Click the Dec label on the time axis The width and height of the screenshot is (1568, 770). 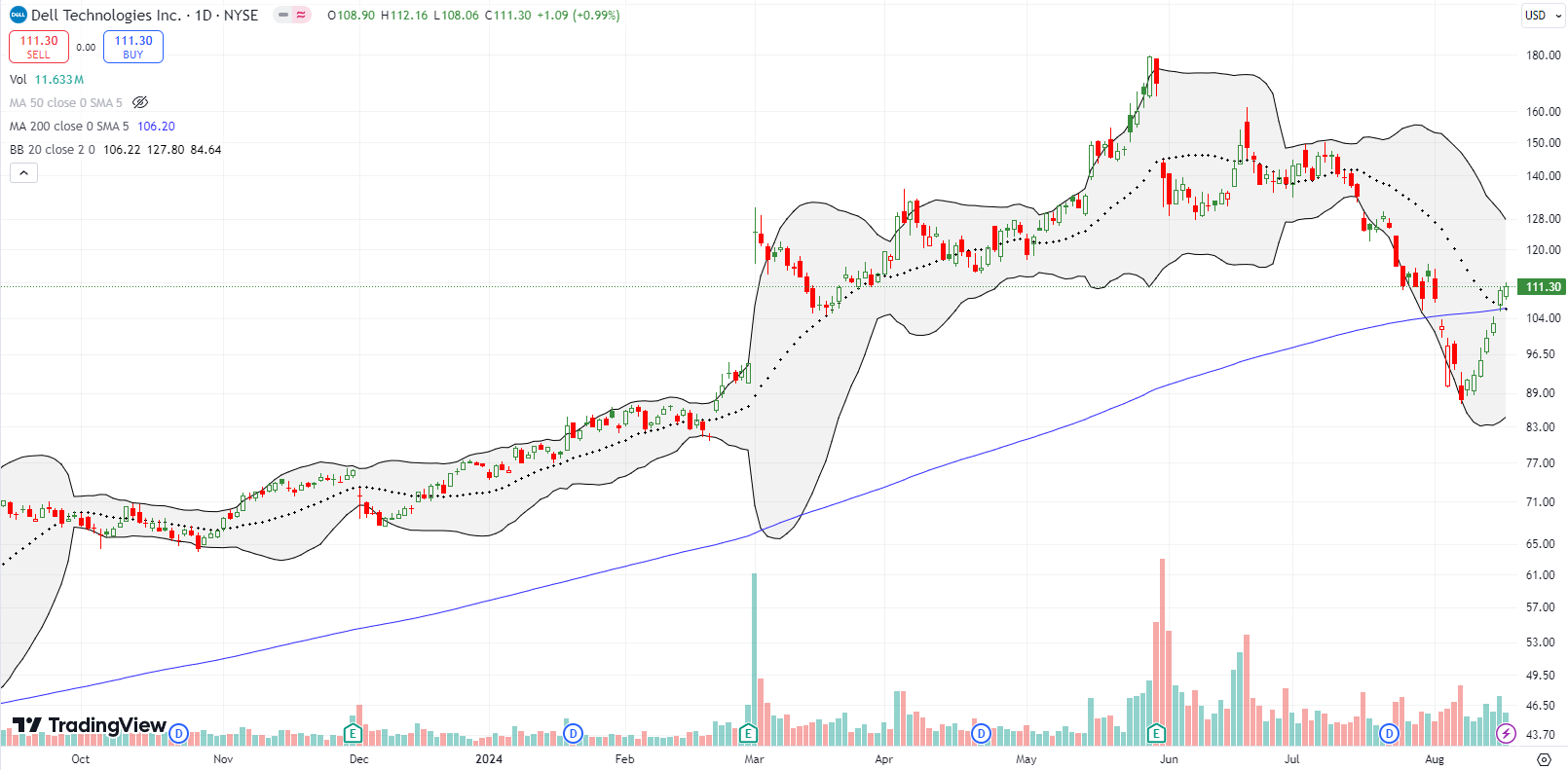click(x=359, y=759)
